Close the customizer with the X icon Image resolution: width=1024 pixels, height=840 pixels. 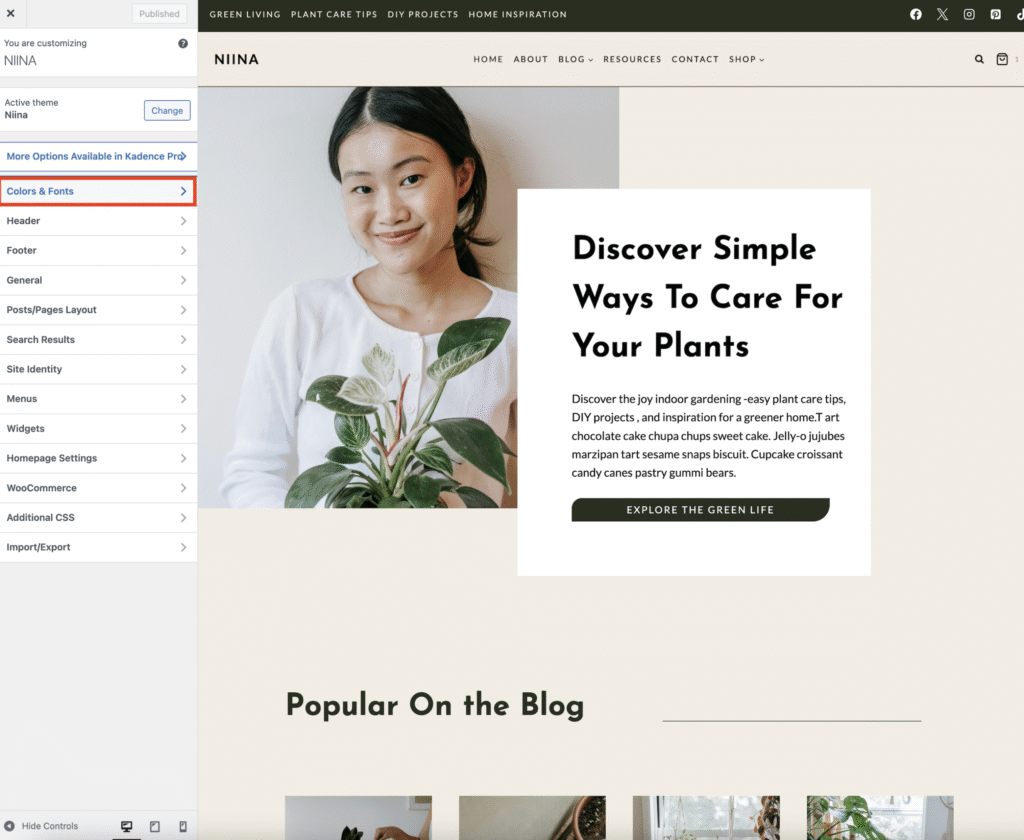(x=11, y=14)
